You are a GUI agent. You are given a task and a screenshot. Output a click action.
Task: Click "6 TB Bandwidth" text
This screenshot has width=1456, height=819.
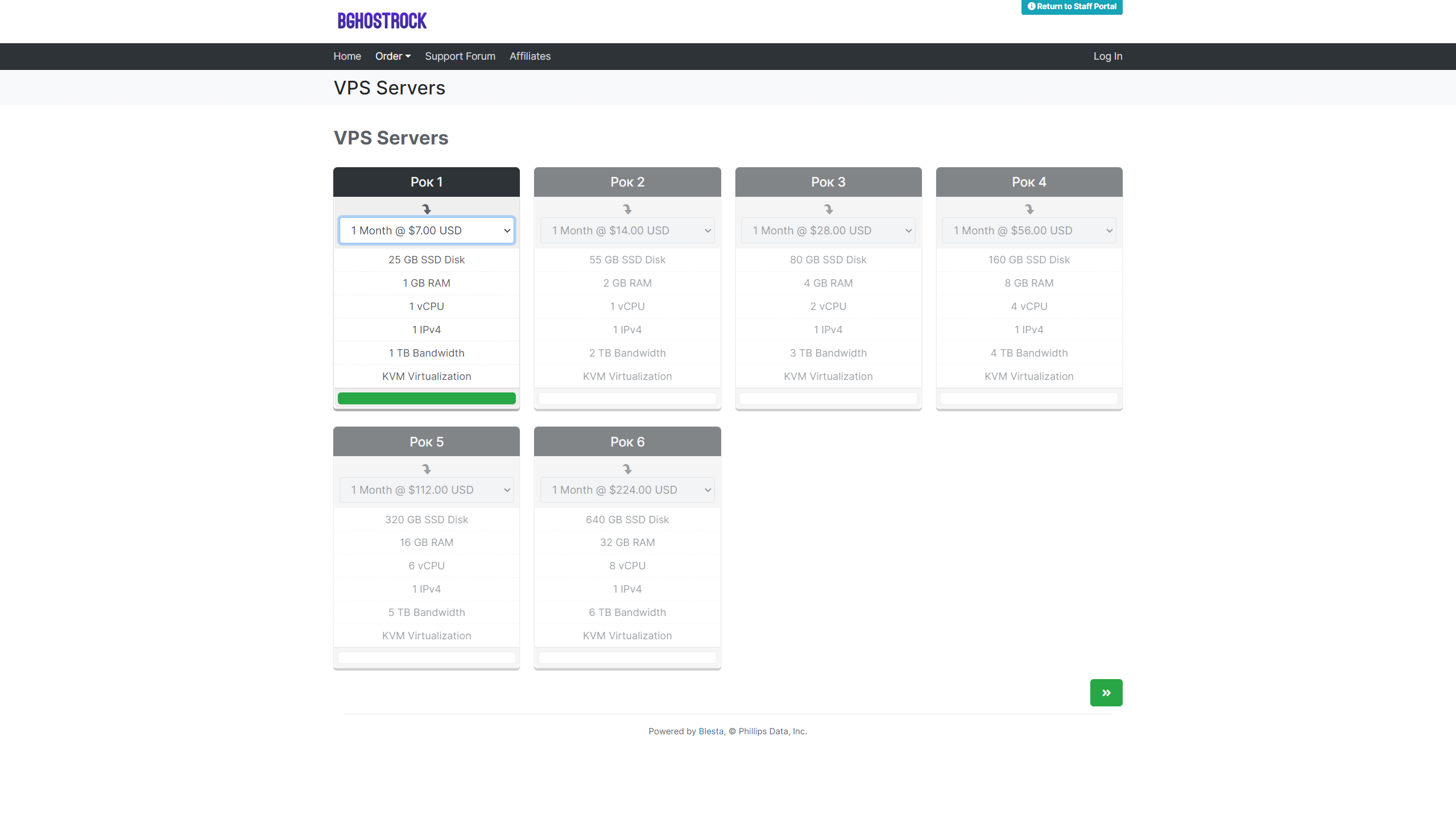pos(627,613)
